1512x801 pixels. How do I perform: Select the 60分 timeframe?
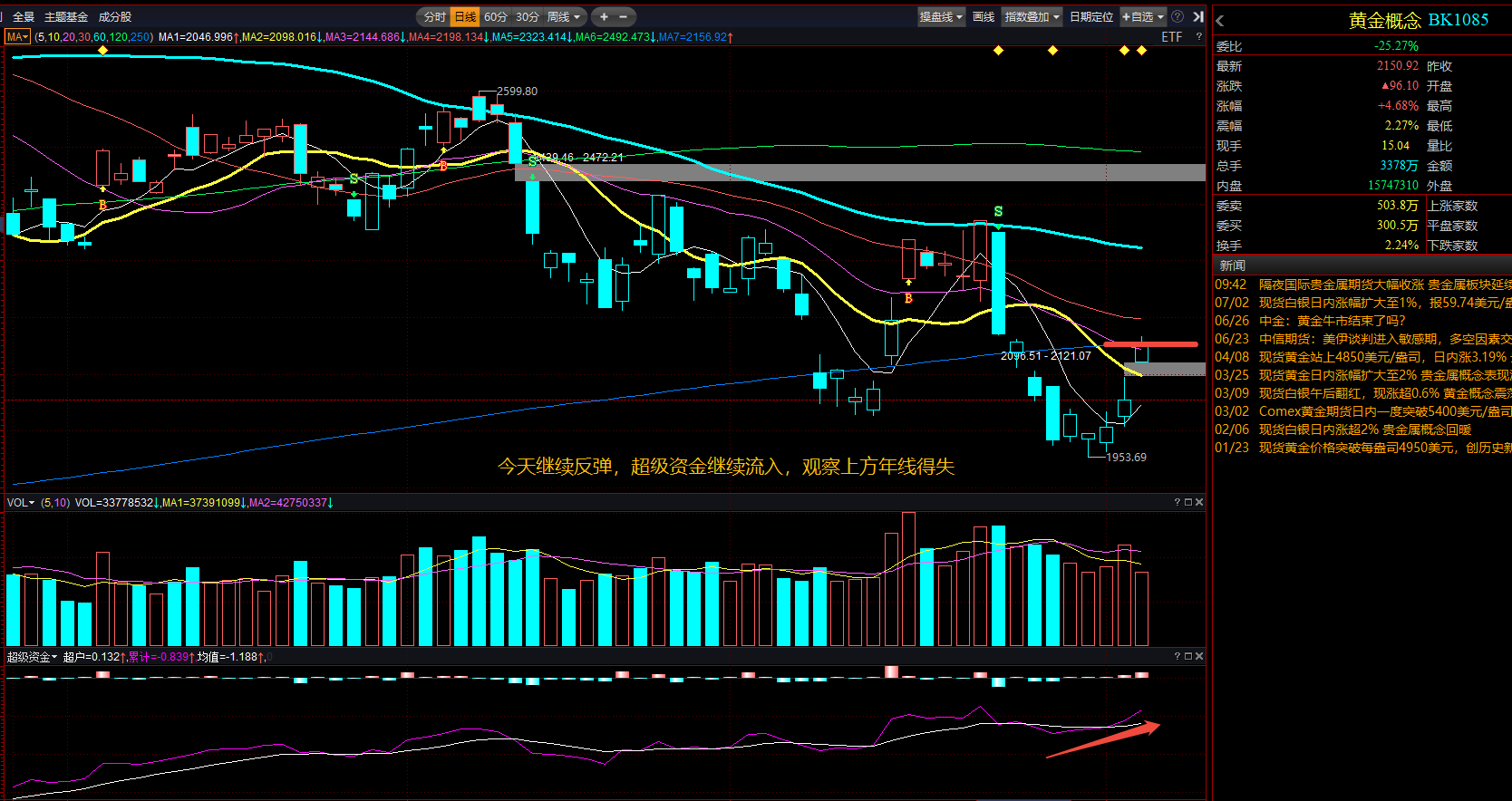496,16
